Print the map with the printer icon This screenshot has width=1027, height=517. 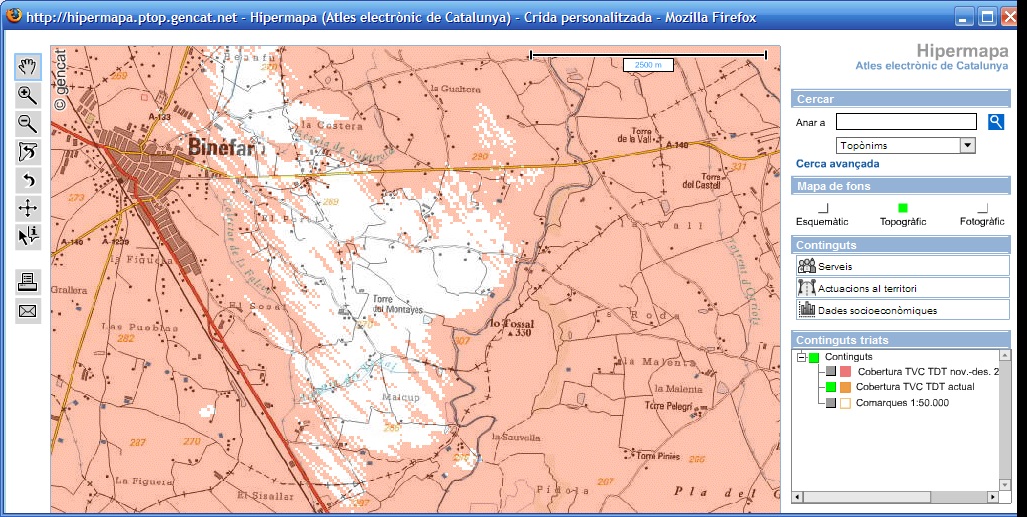pyautogui.click(x=28, y=282)
